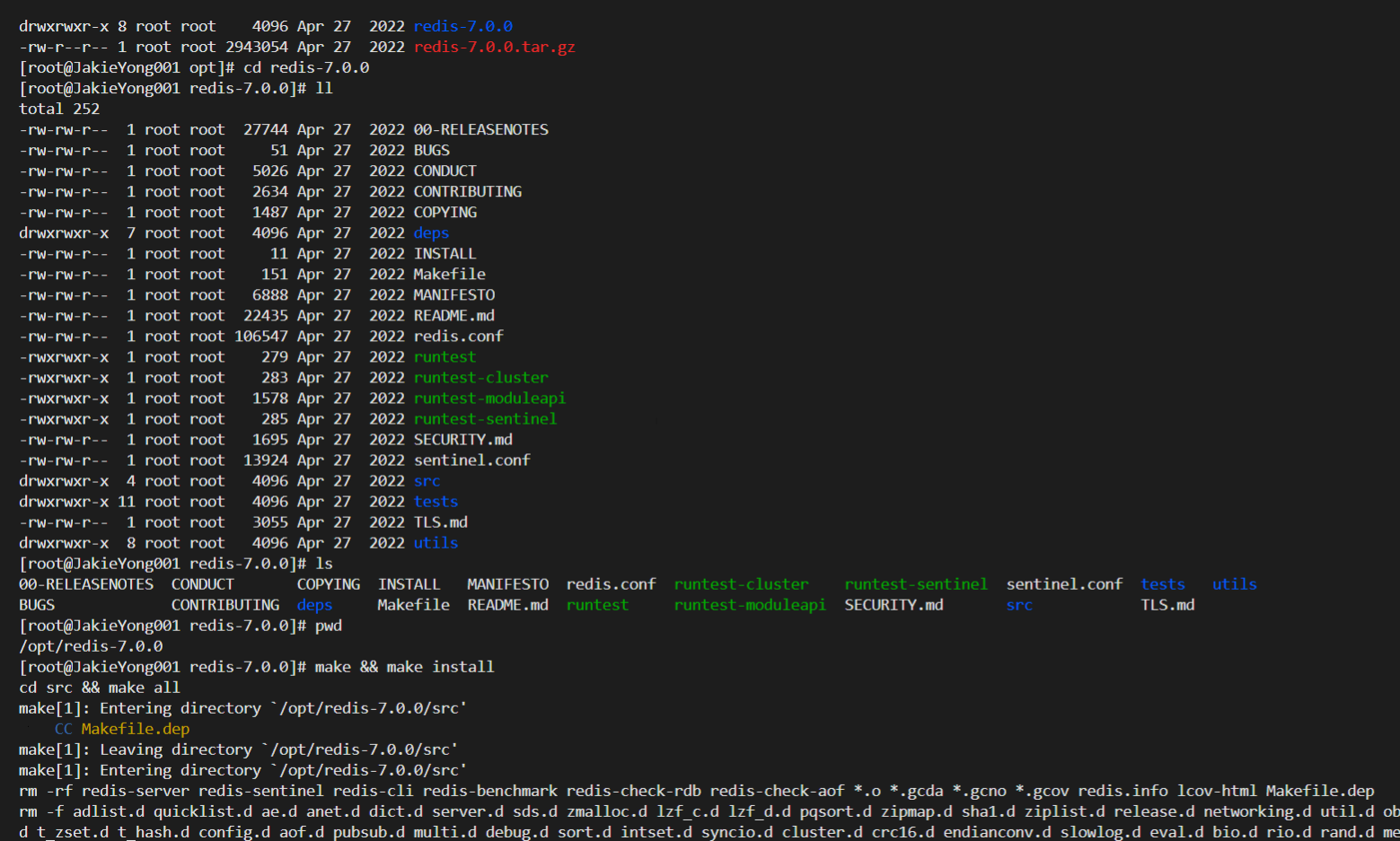Click redis-check-aof in the rm -rf line
The height and width of the screenshot is (841, 1400).
[x=778, y=790]
